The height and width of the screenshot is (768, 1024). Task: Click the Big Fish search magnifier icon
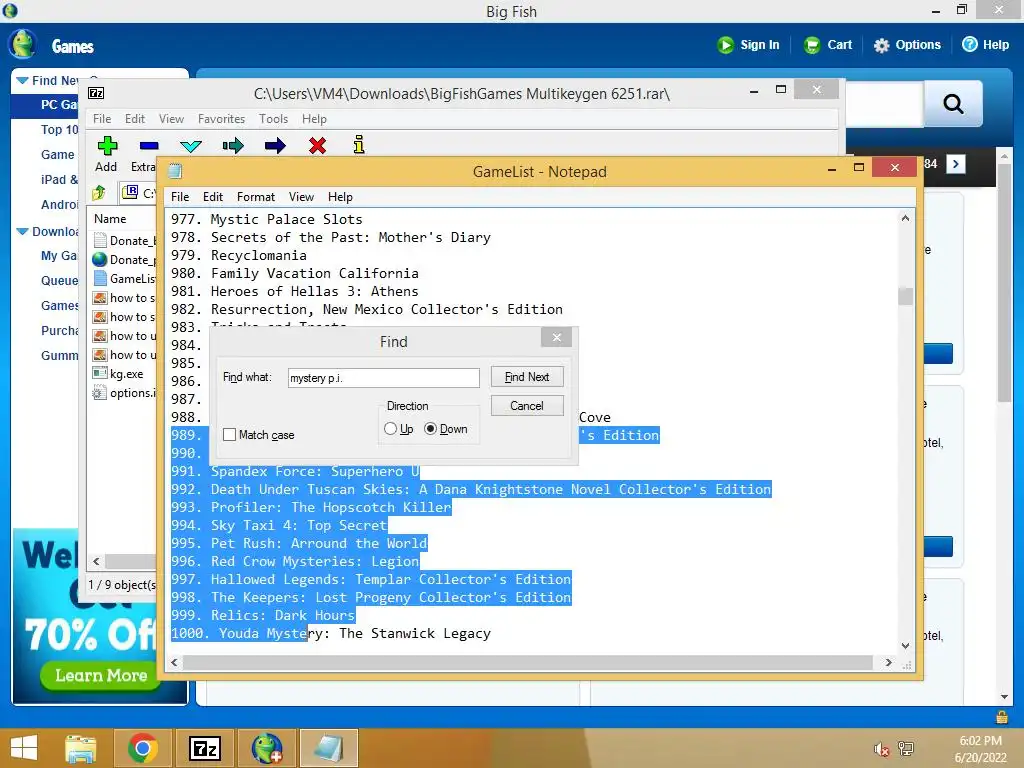953,103
